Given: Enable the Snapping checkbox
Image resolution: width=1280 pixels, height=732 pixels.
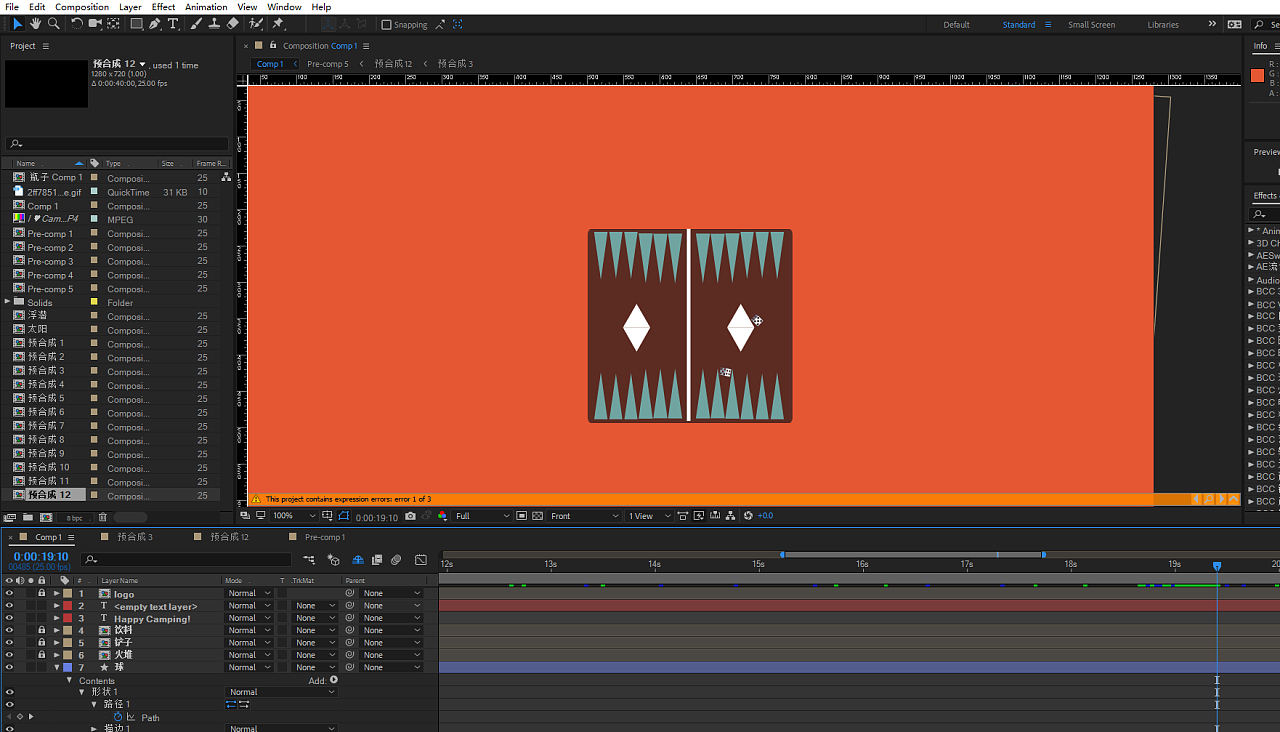Looking at the screenshot, I should point(387,25).
